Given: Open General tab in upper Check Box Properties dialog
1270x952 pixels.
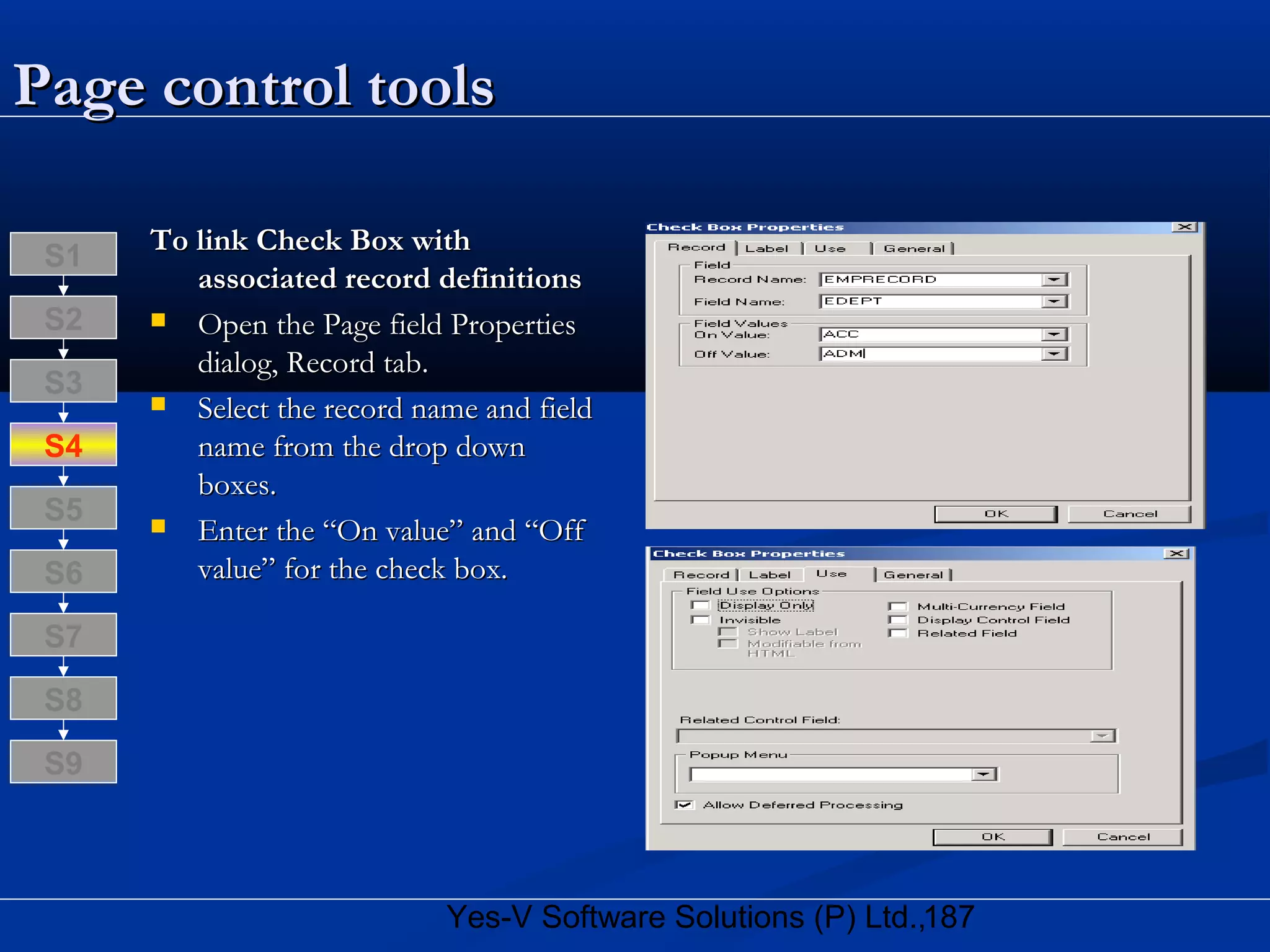Looking at the screenshot, I should click(914, 249).
